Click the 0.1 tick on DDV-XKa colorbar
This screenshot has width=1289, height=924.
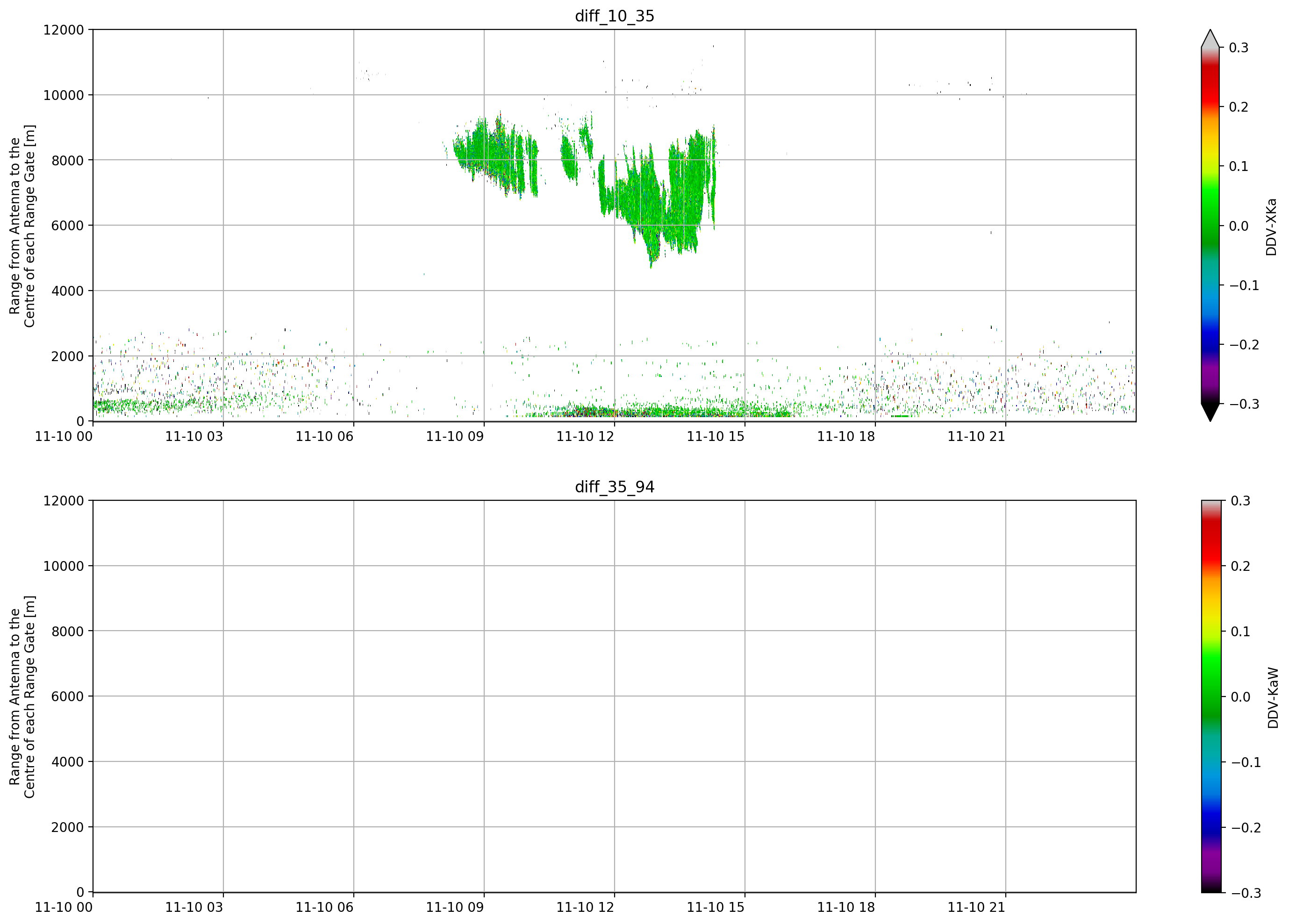click(1239, 166)
